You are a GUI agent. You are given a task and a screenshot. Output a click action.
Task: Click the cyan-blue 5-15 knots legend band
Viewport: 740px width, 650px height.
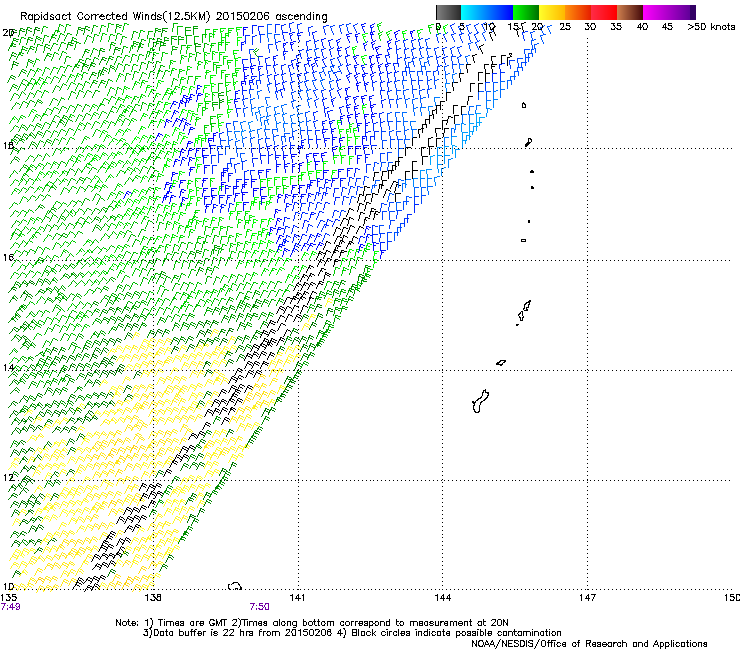click(x=487, y=12)
